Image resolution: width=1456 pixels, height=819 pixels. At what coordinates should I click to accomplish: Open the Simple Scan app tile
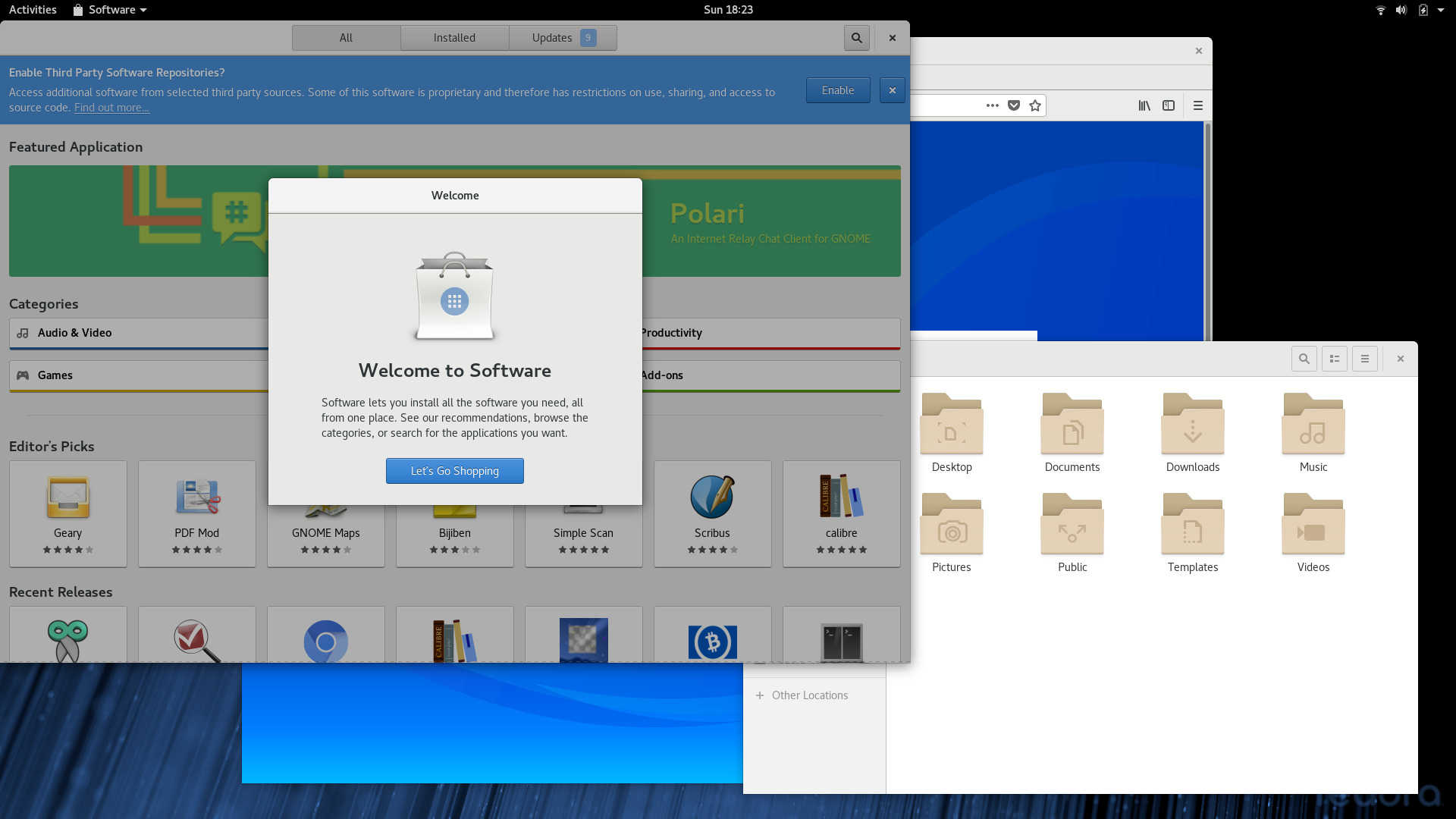(x=584, y=536)
